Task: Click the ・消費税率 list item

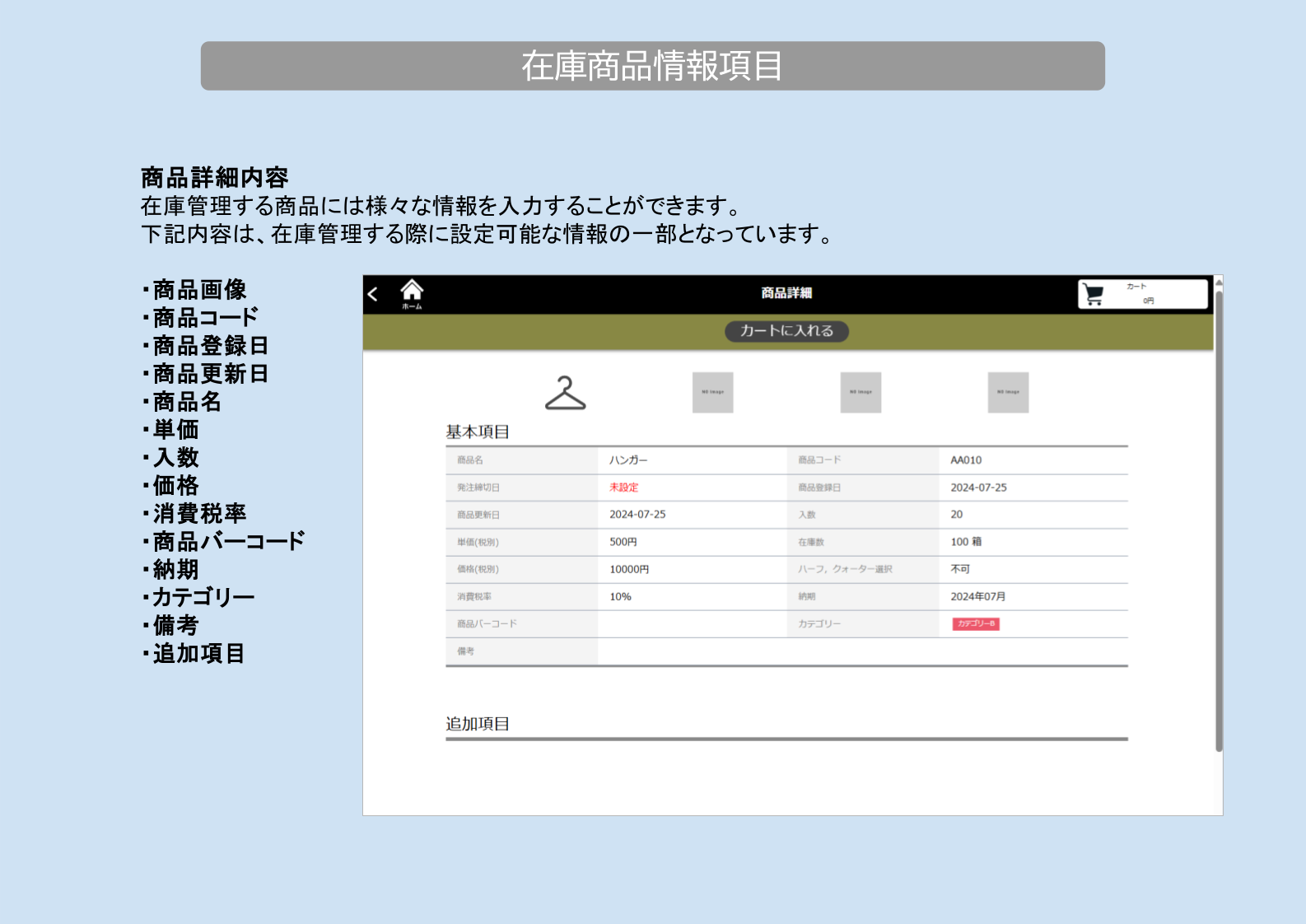Action: (194, 514)
